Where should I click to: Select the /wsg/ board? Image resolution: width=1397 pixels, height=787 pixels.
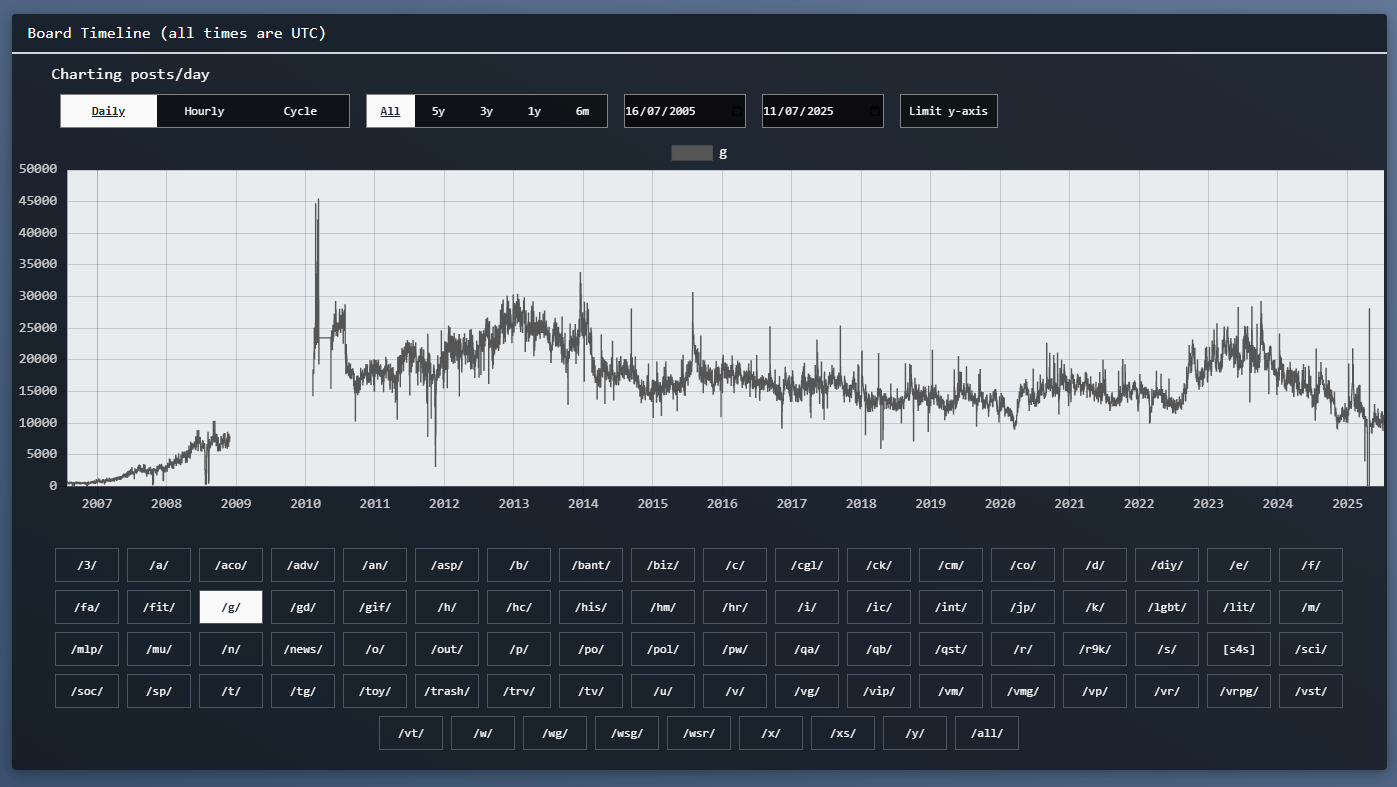tap(627, 733)
